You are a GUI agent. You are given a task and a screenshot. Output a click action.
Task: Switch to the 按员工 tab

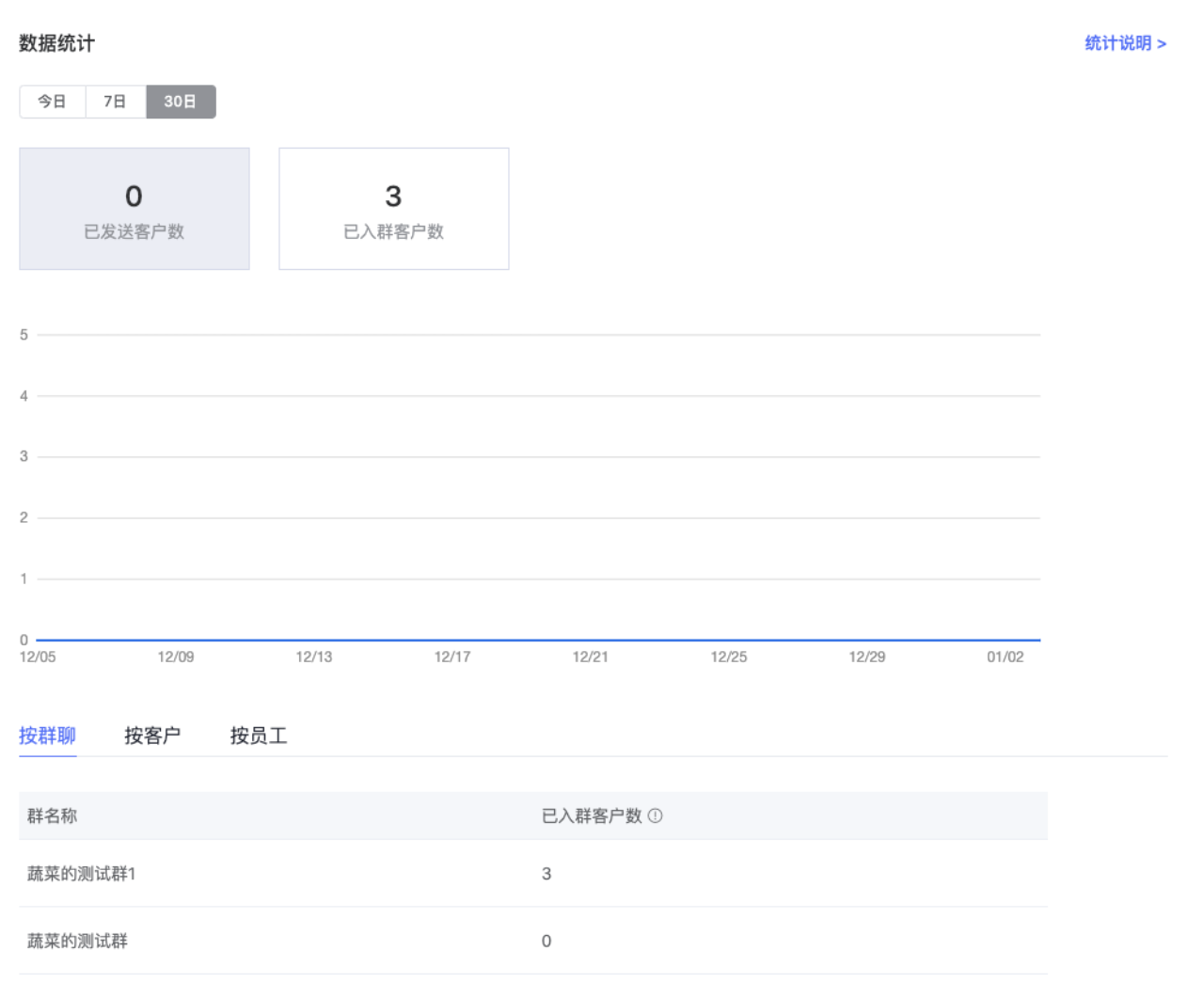tap(259, 736)
